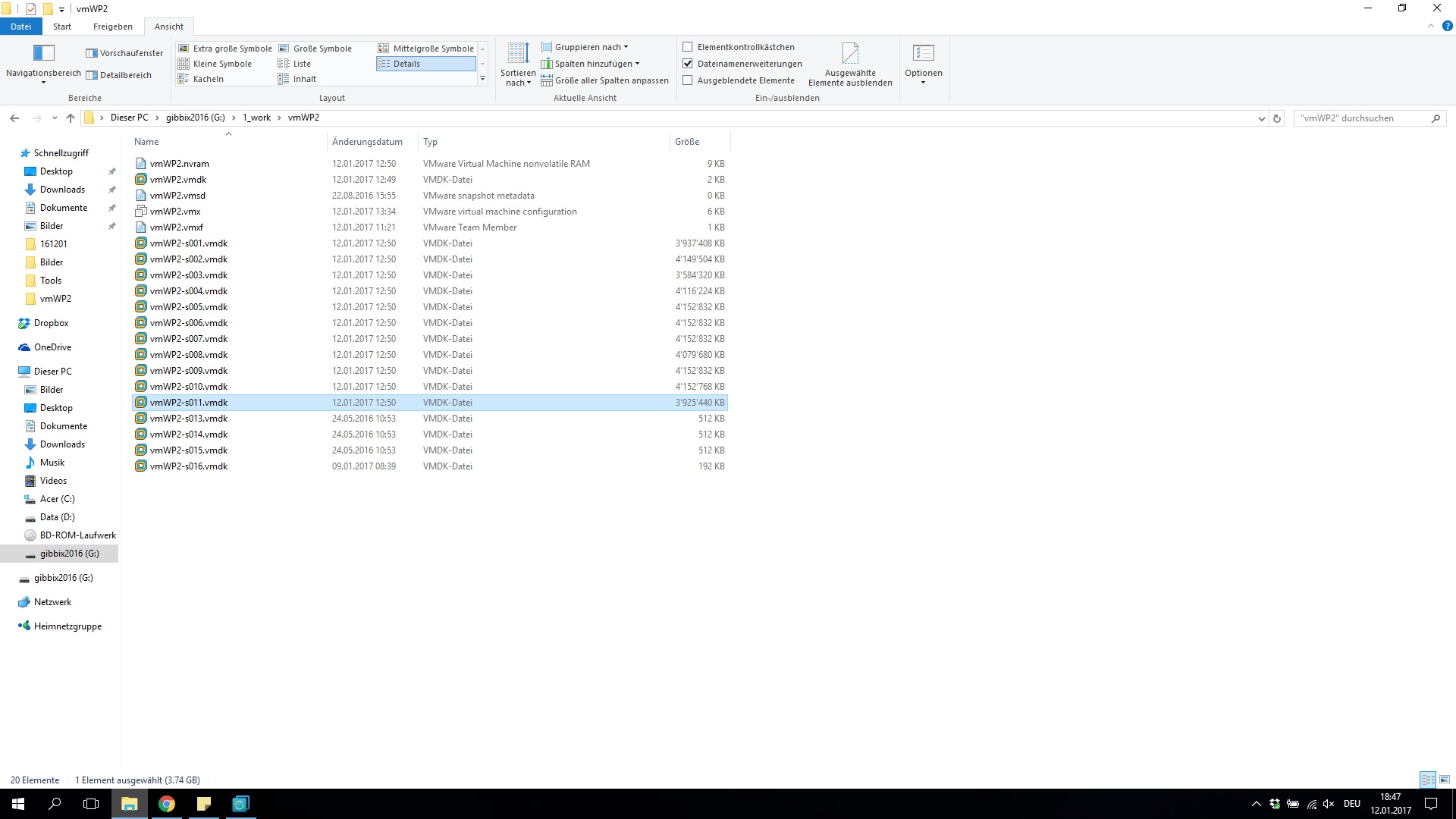Click the Navigationsbereich pane icon
Image resolution: width=1456 pixels, height=819 pixels.
(43, 53)
